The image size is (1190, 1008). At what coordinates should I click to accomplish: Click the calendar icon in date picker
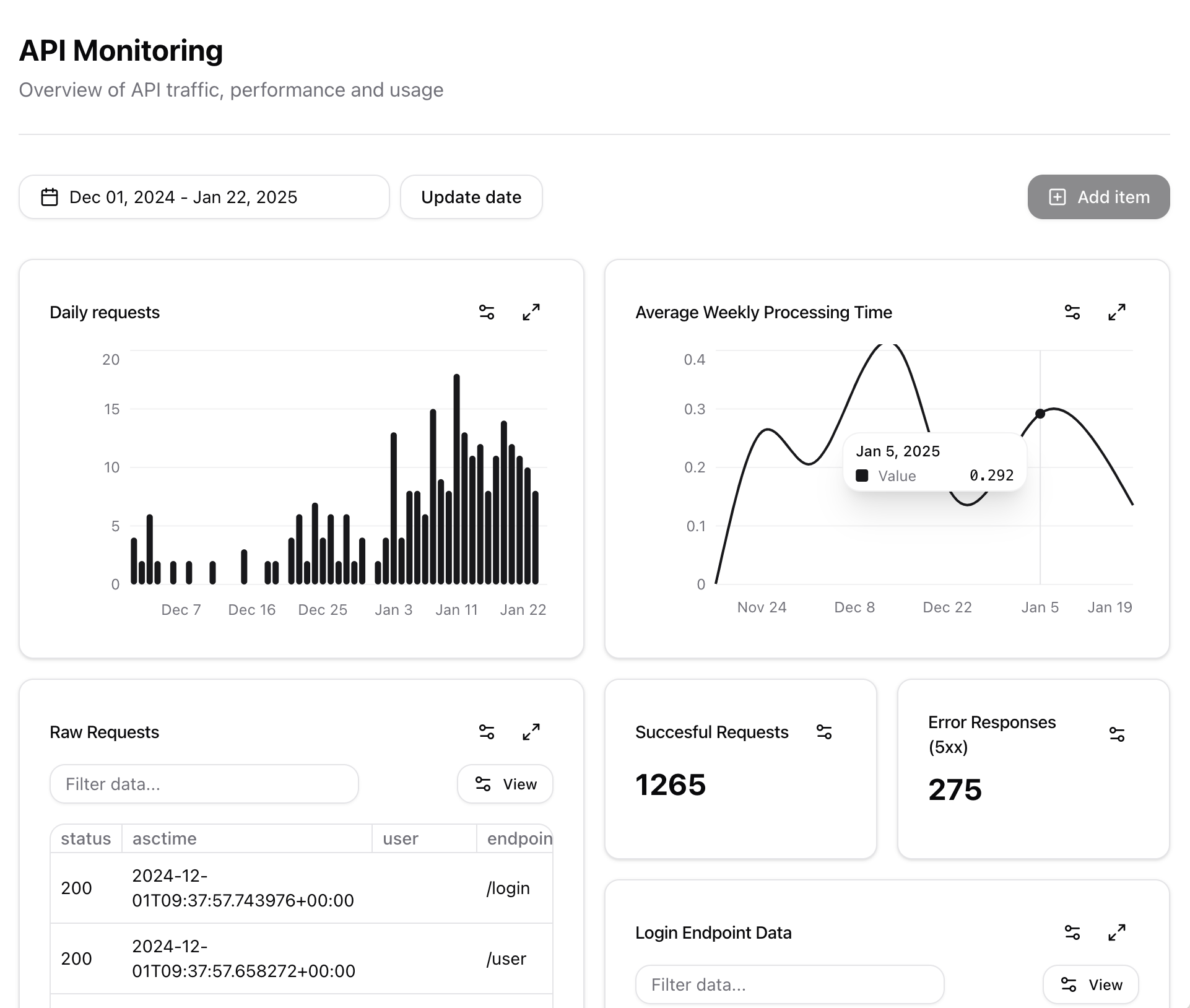click(50, 197)
